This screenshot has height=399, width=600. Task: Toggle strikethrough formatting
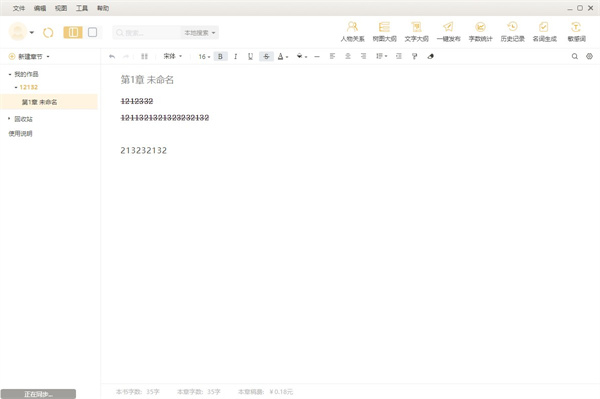266,57
